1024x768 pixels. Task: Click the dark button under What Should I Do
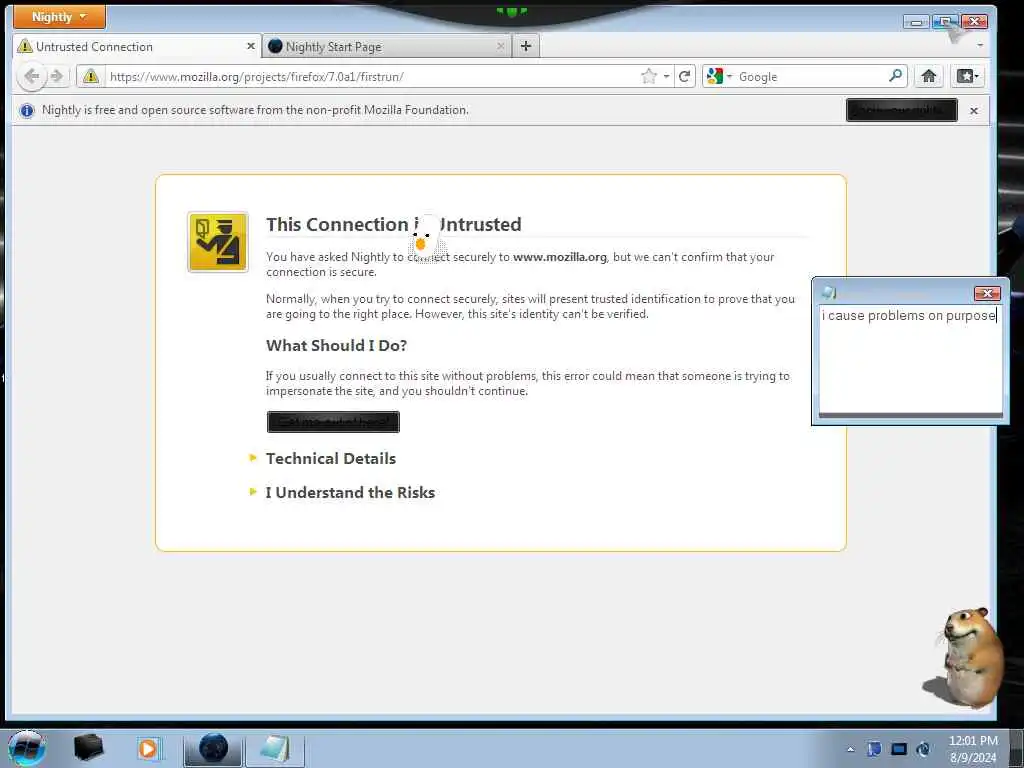[x=333, y=422]
